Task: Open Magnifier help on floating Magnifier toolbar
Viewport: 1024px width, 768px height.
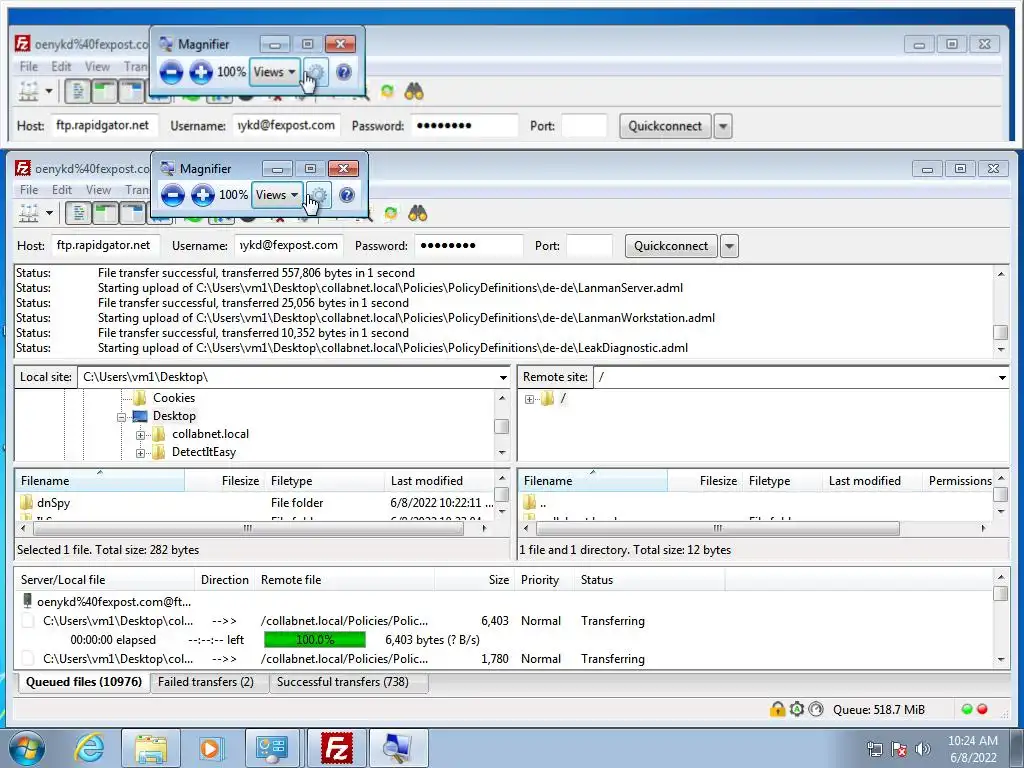Action: pyautogui.click(x=347, y=195)
